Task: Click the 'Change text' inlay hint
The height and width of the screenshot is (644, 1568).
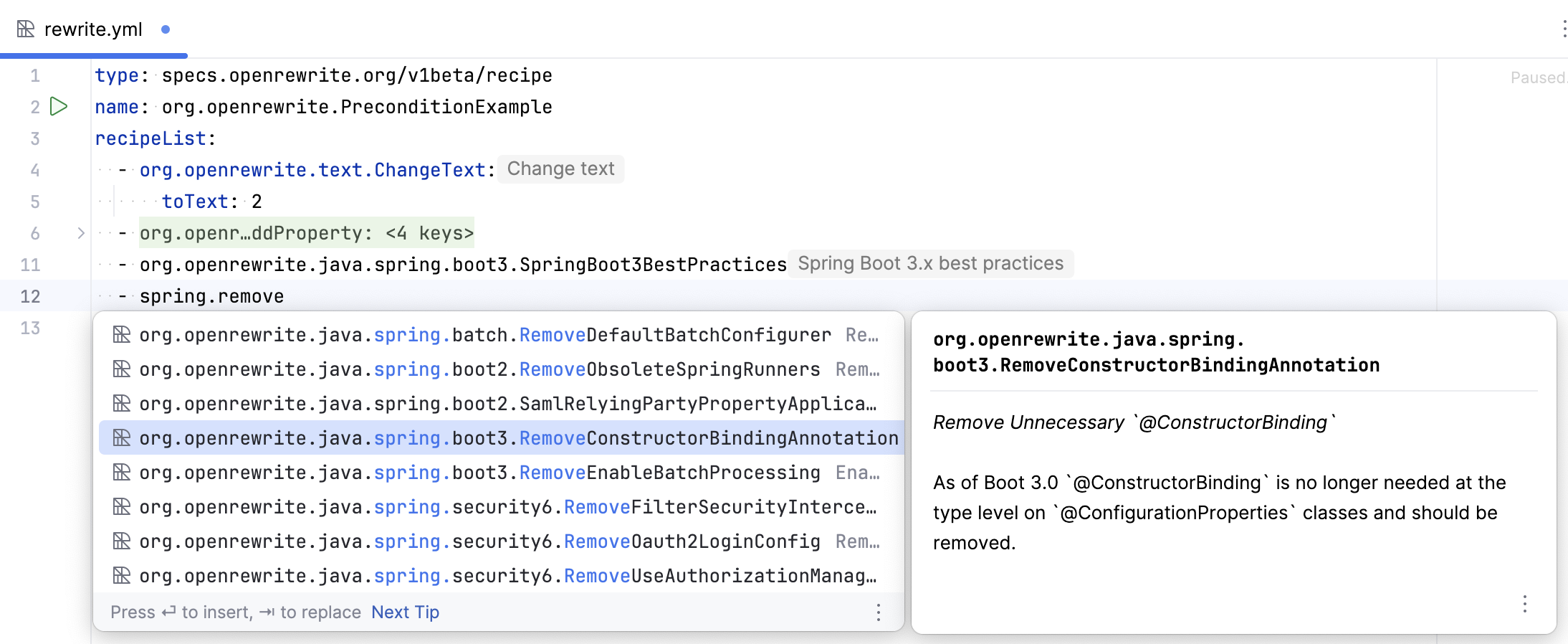Action: [x=560, y=169]
